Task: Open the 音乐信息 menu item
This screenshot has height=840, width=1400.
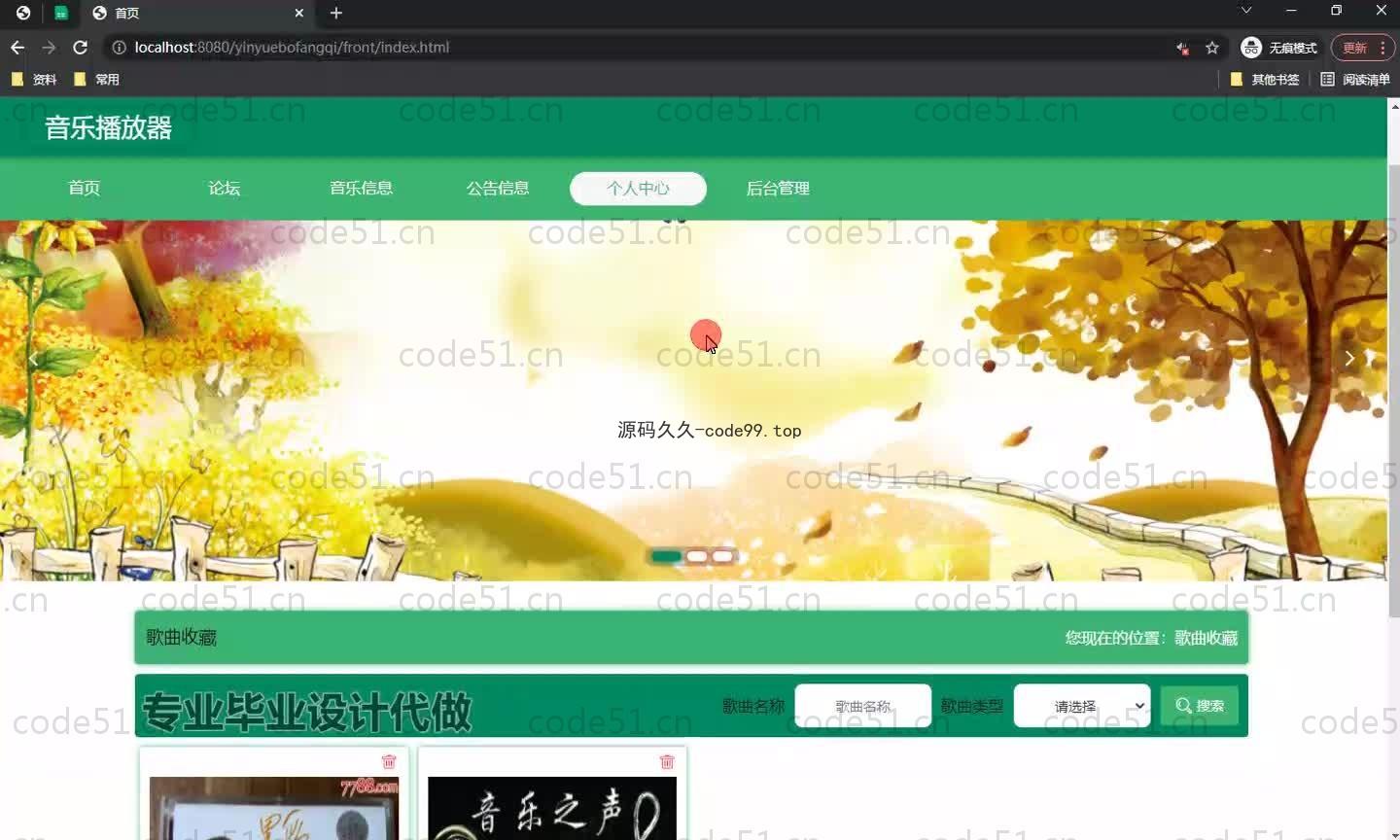Action: click(361, 189)
